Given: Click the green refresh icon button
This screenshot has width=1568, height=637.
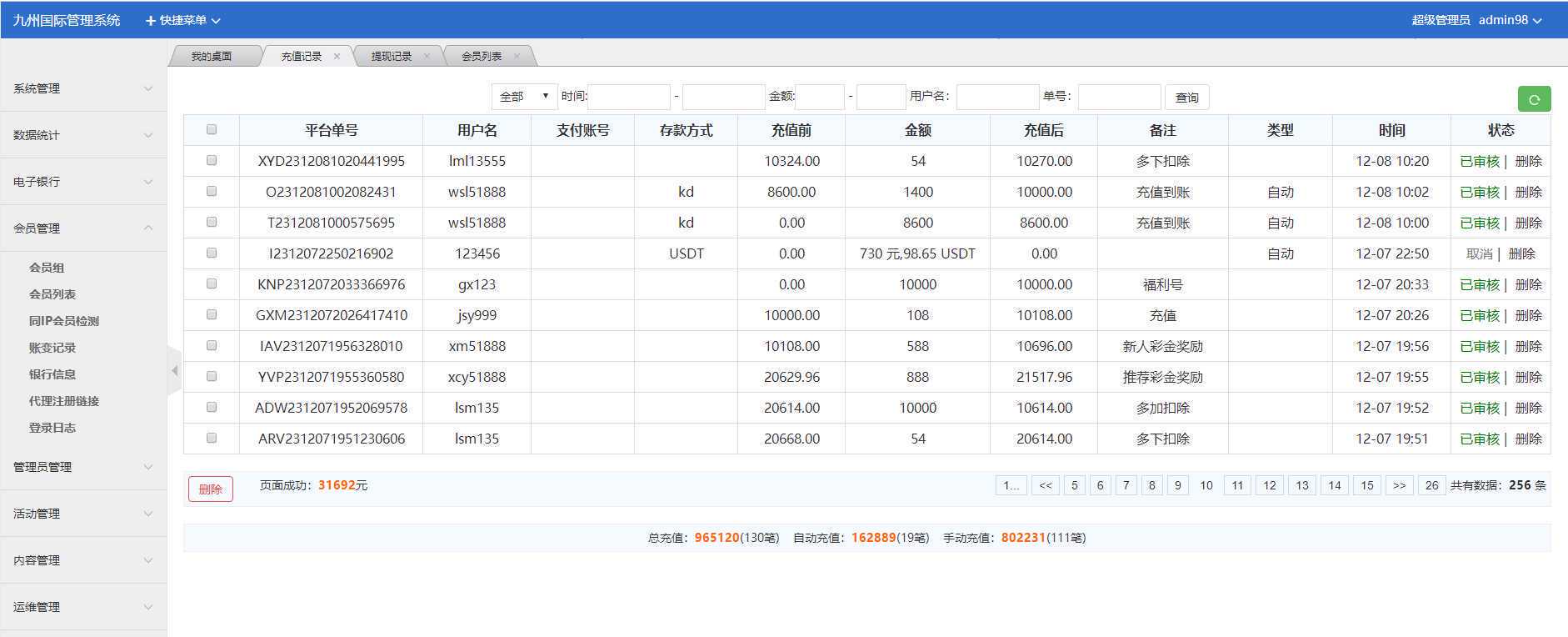Looking at the screenshot, I should coord(1534,98).
